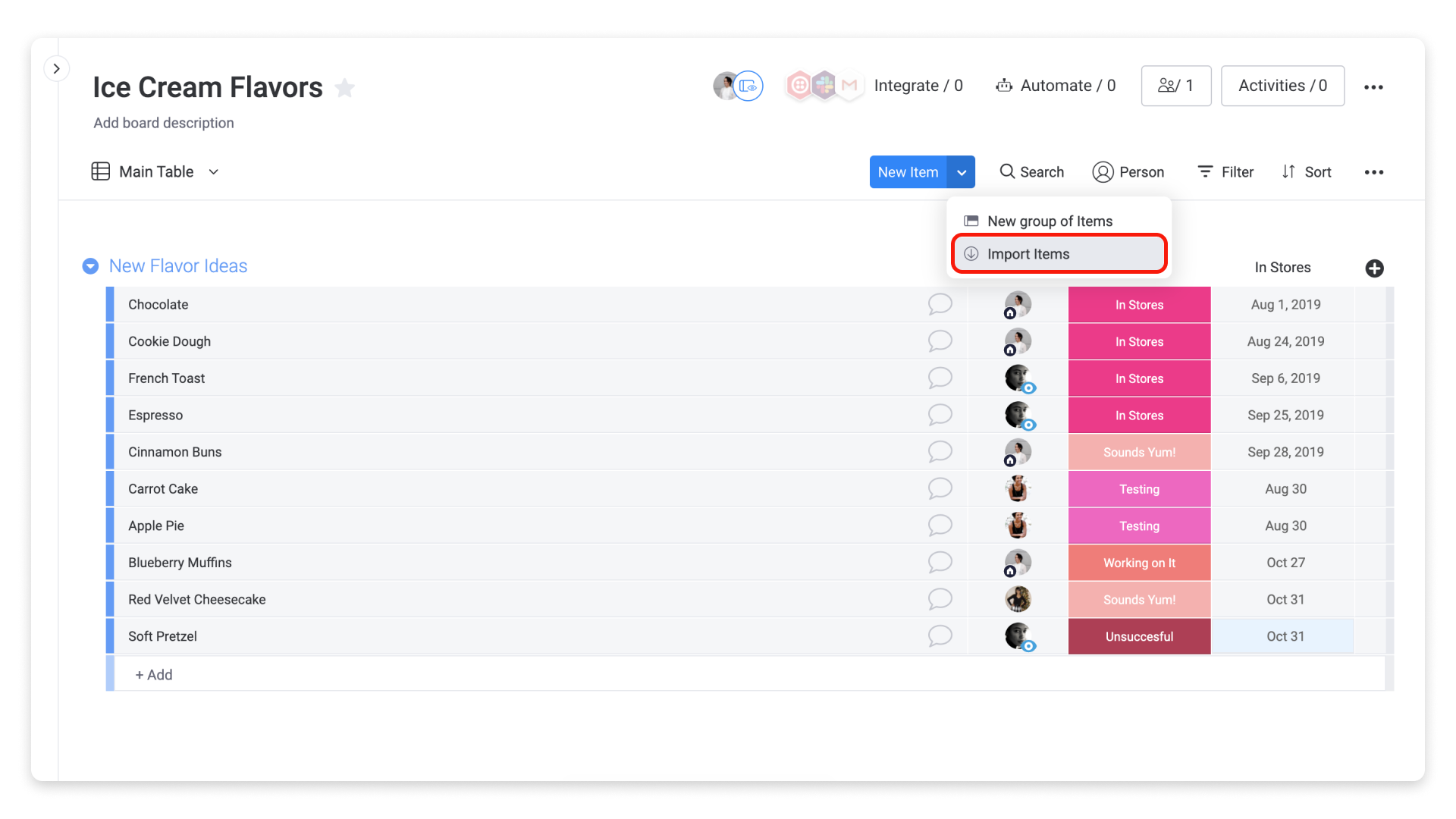The height and width of the screenshot is (819, 1456).
Task: Click the Red Velvet Cheesecake item name
Action: 197,600
